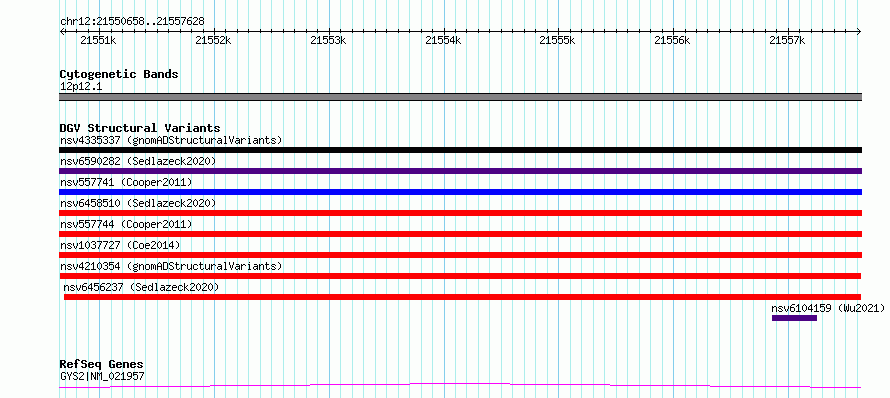This screenshot has height=398, width=890.
Task: Click the red nsv4210354 variant bar
Action: 460,276
